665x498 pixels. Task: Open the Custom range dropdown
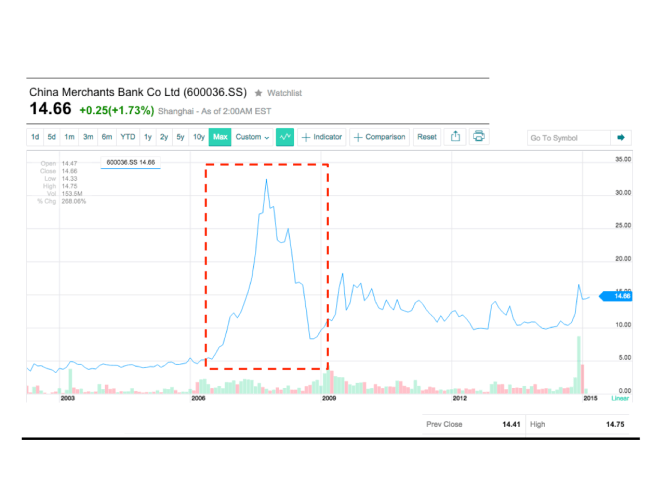click(x=252, y=137)
